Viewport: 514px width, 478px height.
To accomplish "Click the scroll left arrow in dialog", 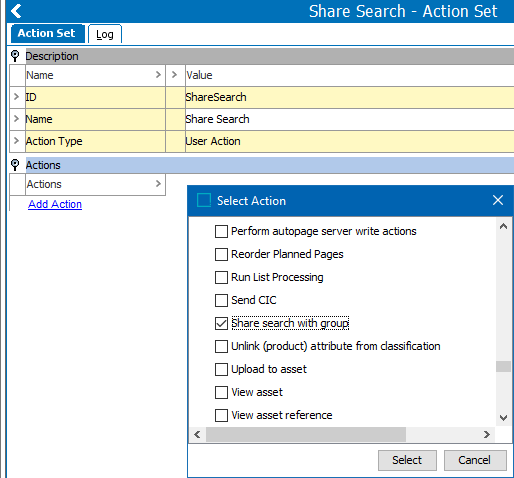I will coord(197,434).
